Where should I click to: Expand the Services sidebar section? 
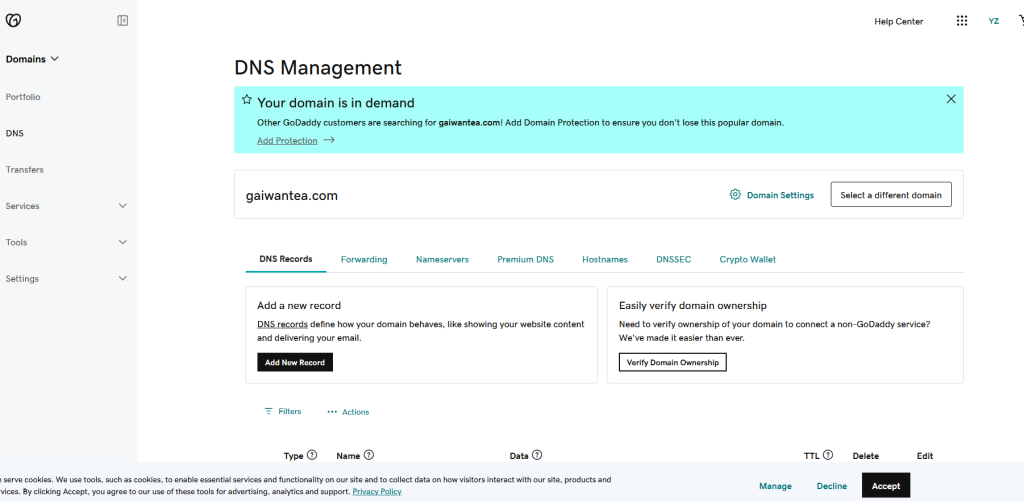coord(122,206)
